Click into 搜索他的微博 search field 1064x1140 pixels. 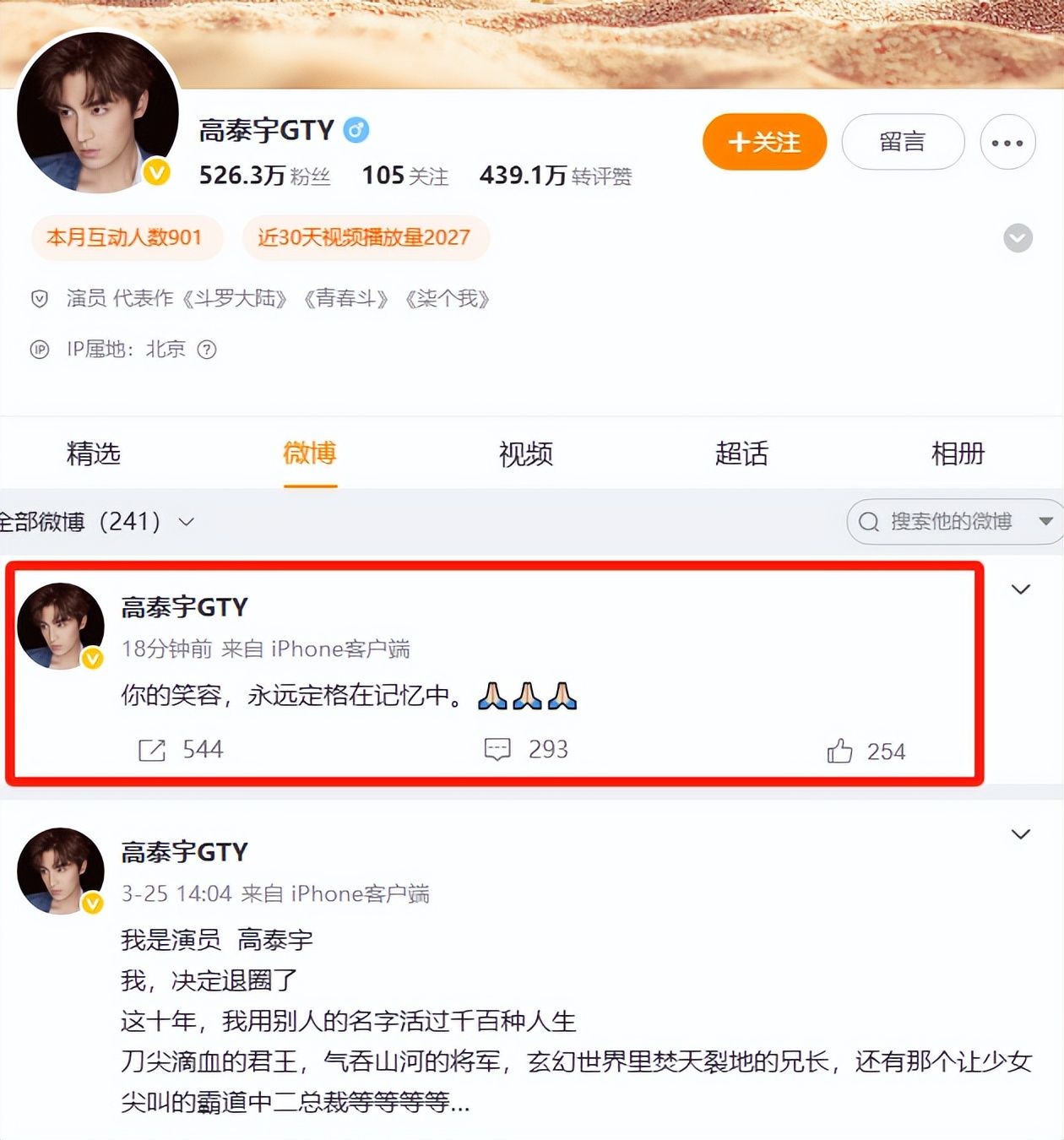942,522
